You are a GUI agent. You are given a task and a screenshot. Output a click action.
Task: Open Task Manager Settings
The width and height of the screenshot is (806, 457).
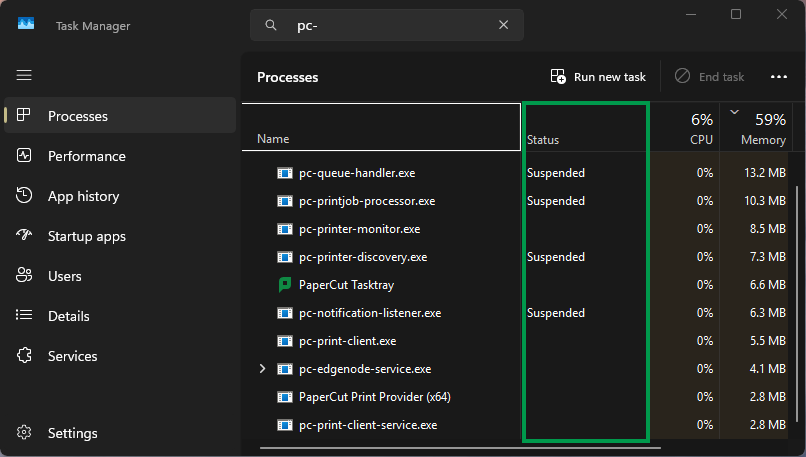120,433
